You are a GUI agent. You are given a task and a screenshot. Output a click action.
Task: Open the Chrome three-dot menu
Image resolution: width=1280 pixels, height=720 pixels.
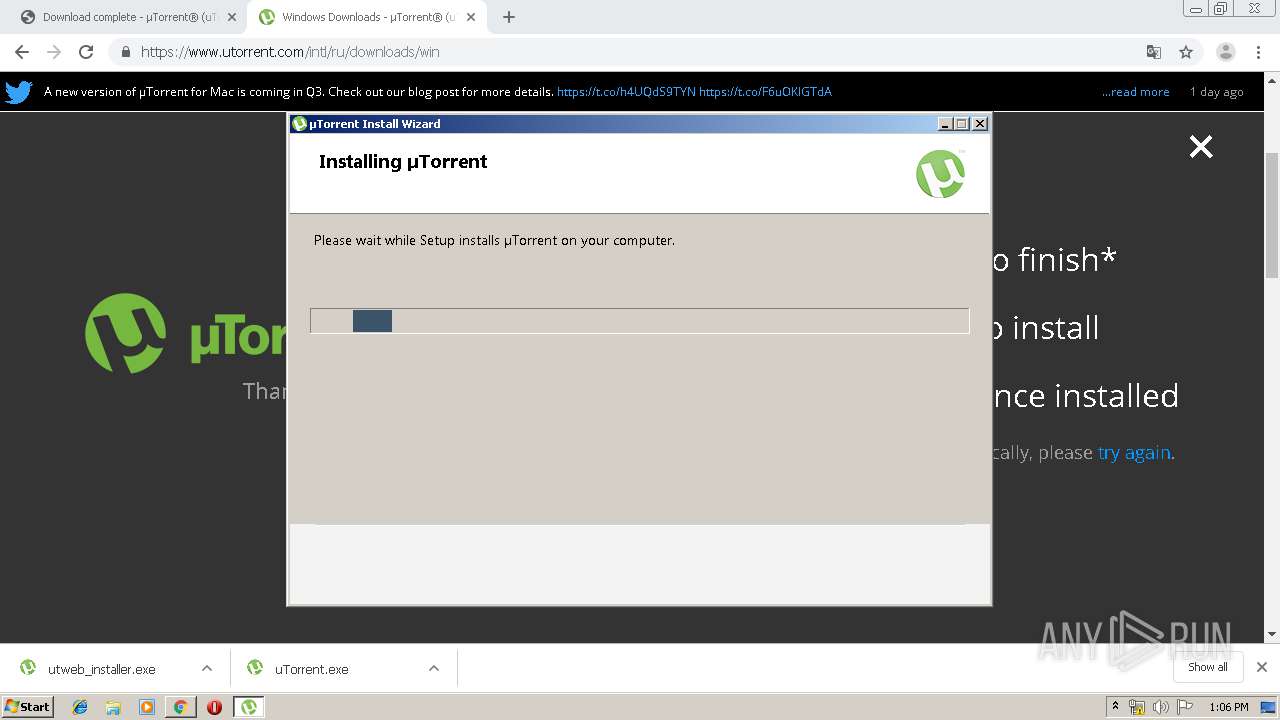click(x=1258, y=52)
